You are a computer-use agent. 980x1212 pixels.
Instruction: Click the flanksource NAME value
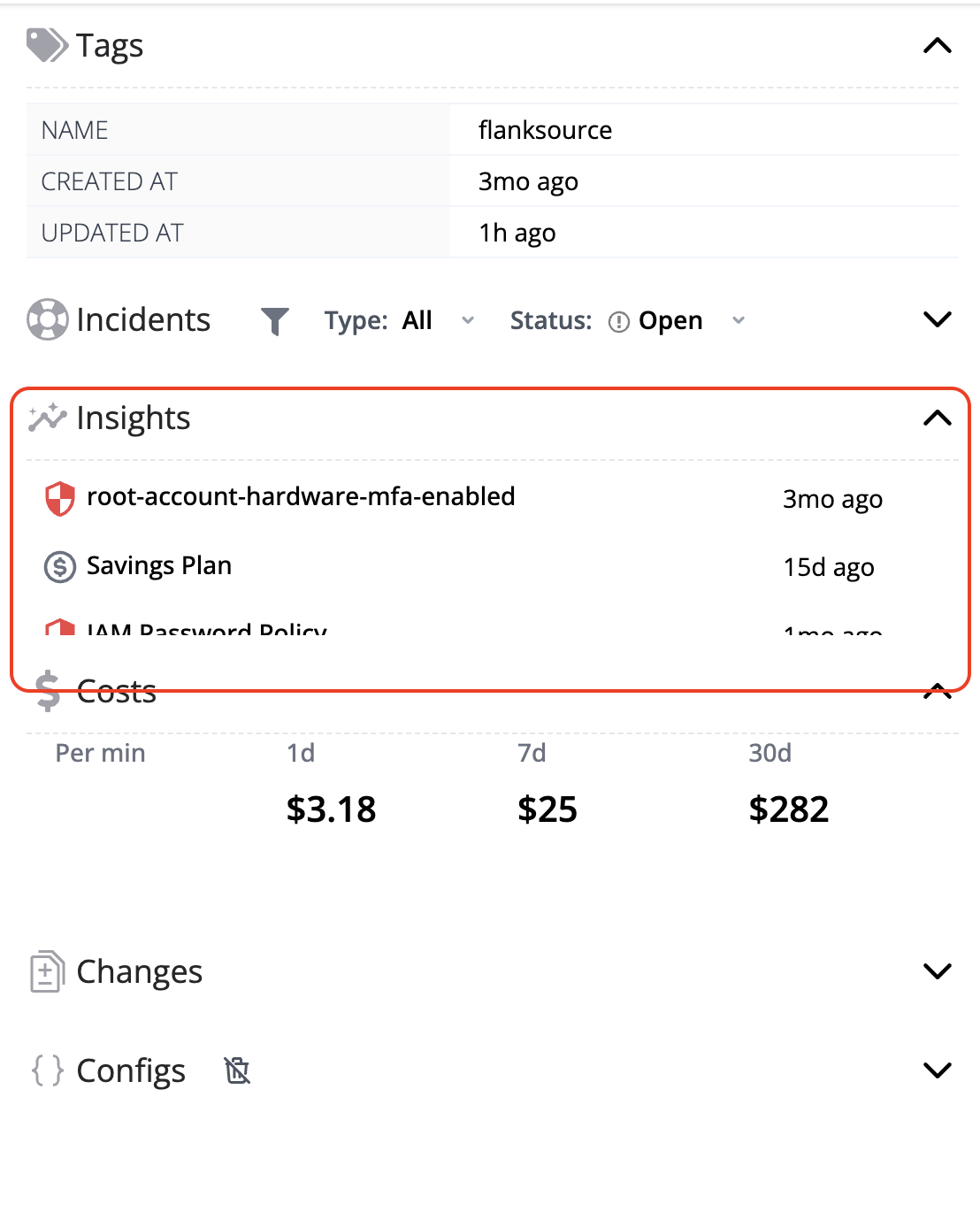click(545, 129)
